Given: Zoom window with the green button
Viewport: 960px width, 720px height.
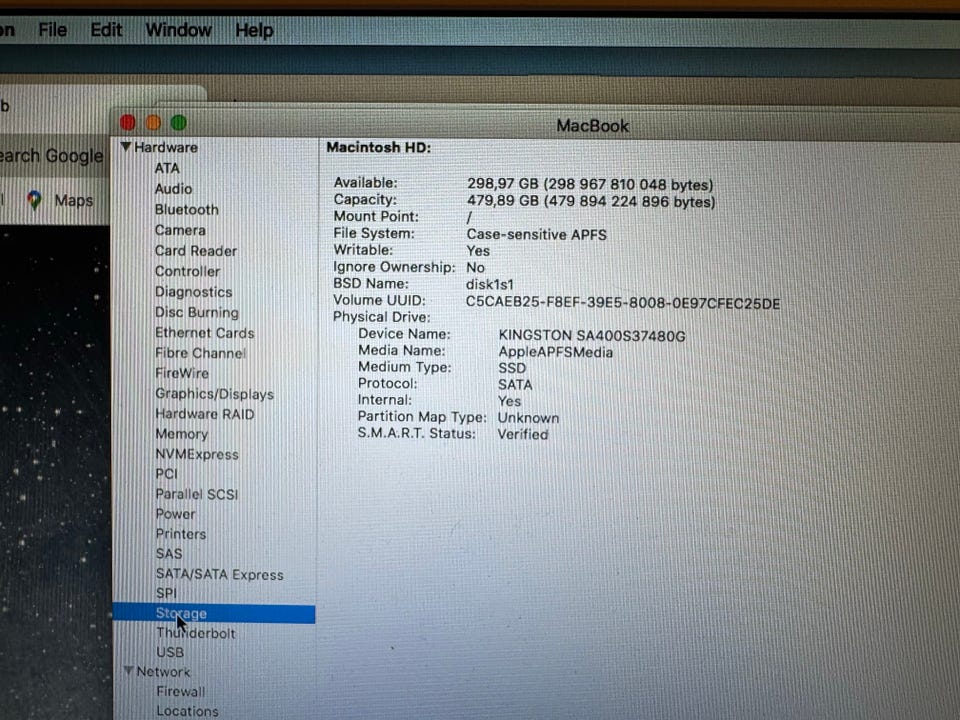Looking at the screenshot, I should [x=179, y=122].
